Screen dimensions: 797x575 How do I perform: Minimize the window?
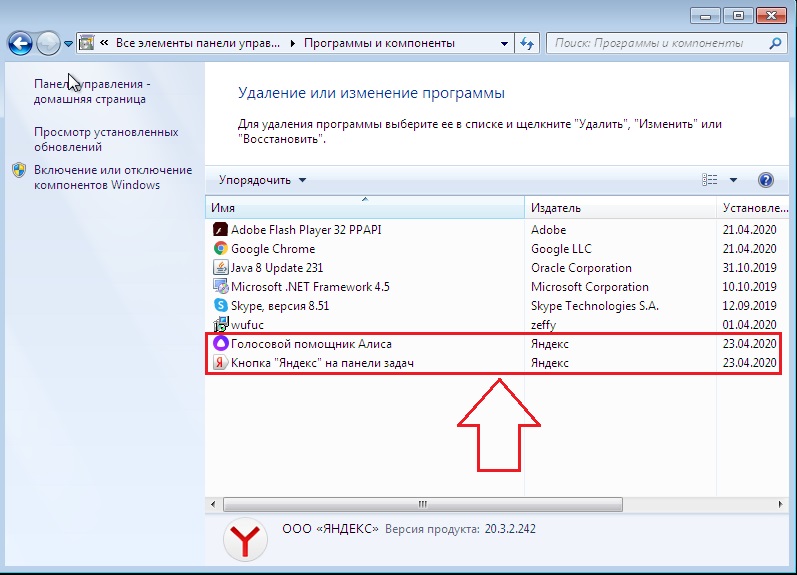click(x=705, y=16)
